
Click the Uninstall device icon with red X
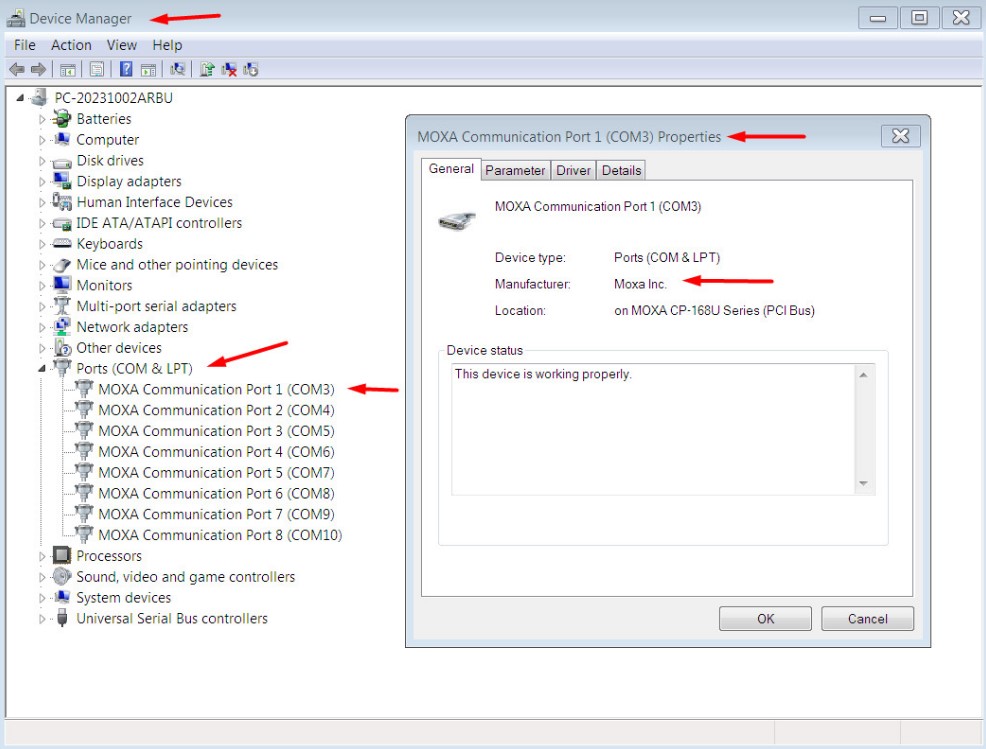pos(229,69)
